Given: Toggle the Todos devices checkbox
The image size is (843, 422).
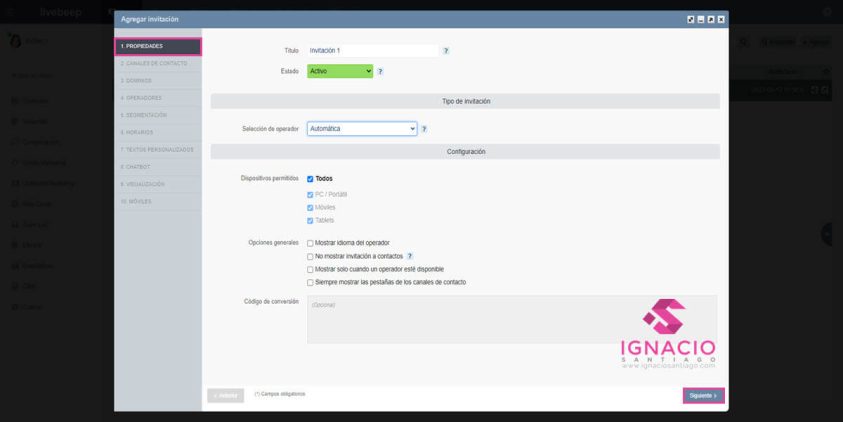Looking at the screenshot, I should click(x=310, y=179).
